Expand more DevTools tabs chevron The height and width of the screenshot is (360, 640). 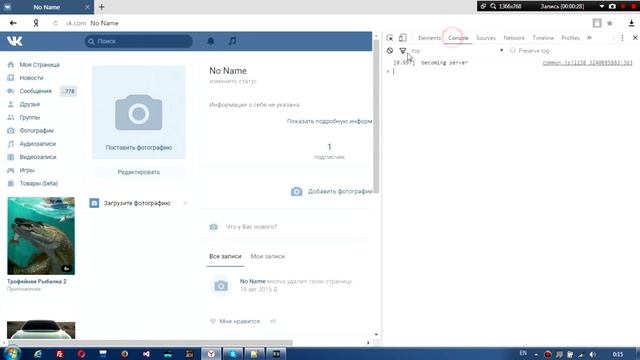(x=589, y=38)
